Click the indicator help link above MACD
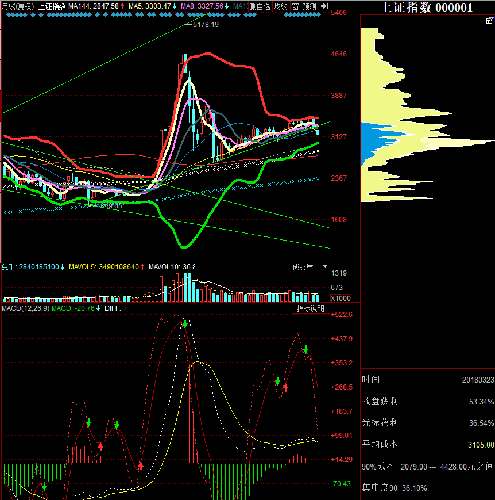495x500 pixels. 310,308
